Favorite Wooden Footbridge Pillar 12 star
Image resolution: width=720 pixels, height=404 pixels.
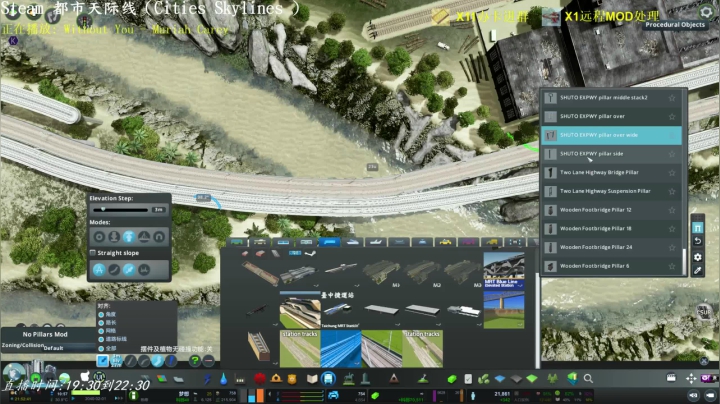[672, 210]
